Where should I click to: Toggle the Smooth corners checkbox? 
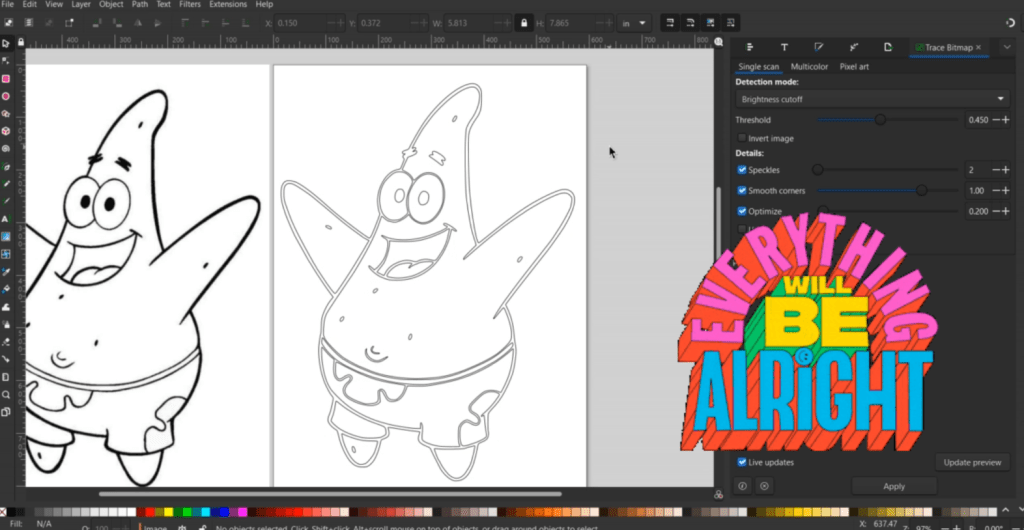[742, 190]
